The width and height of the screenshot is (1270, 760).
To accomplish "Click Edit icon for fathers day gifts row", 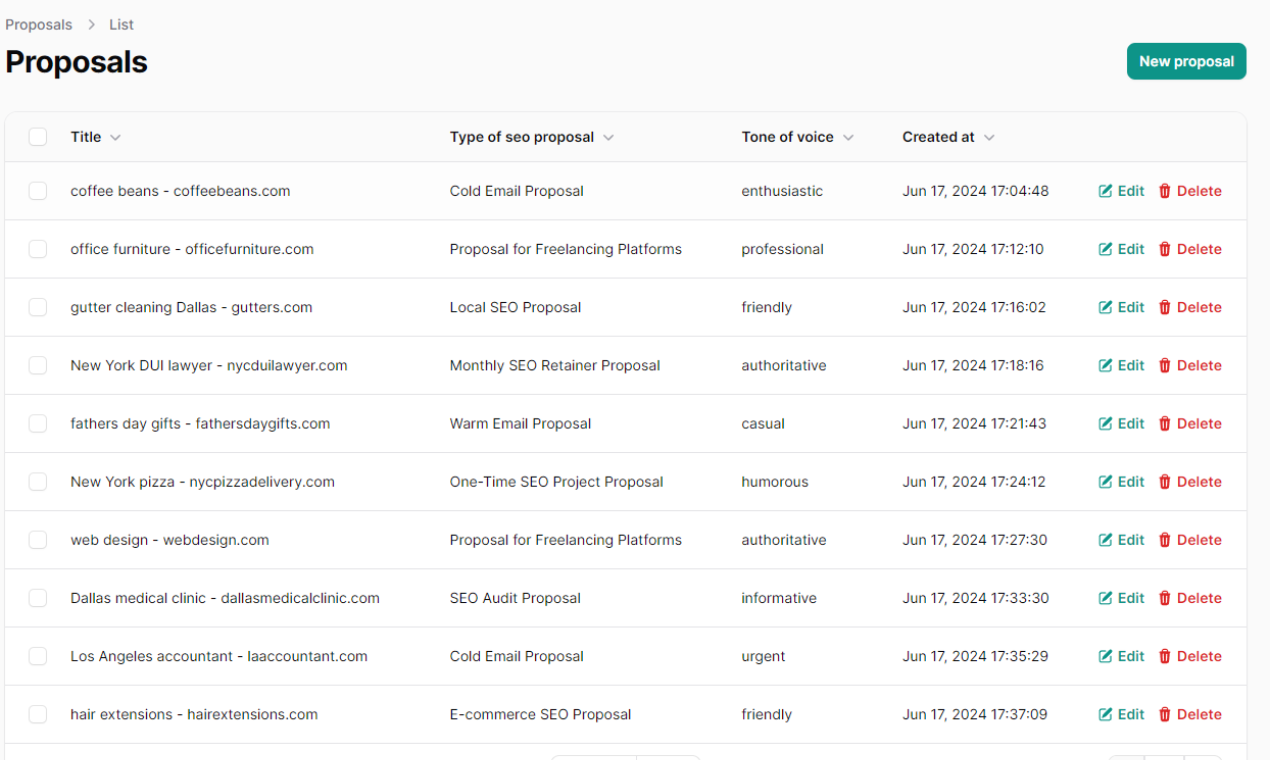I will coord(1105,423).
